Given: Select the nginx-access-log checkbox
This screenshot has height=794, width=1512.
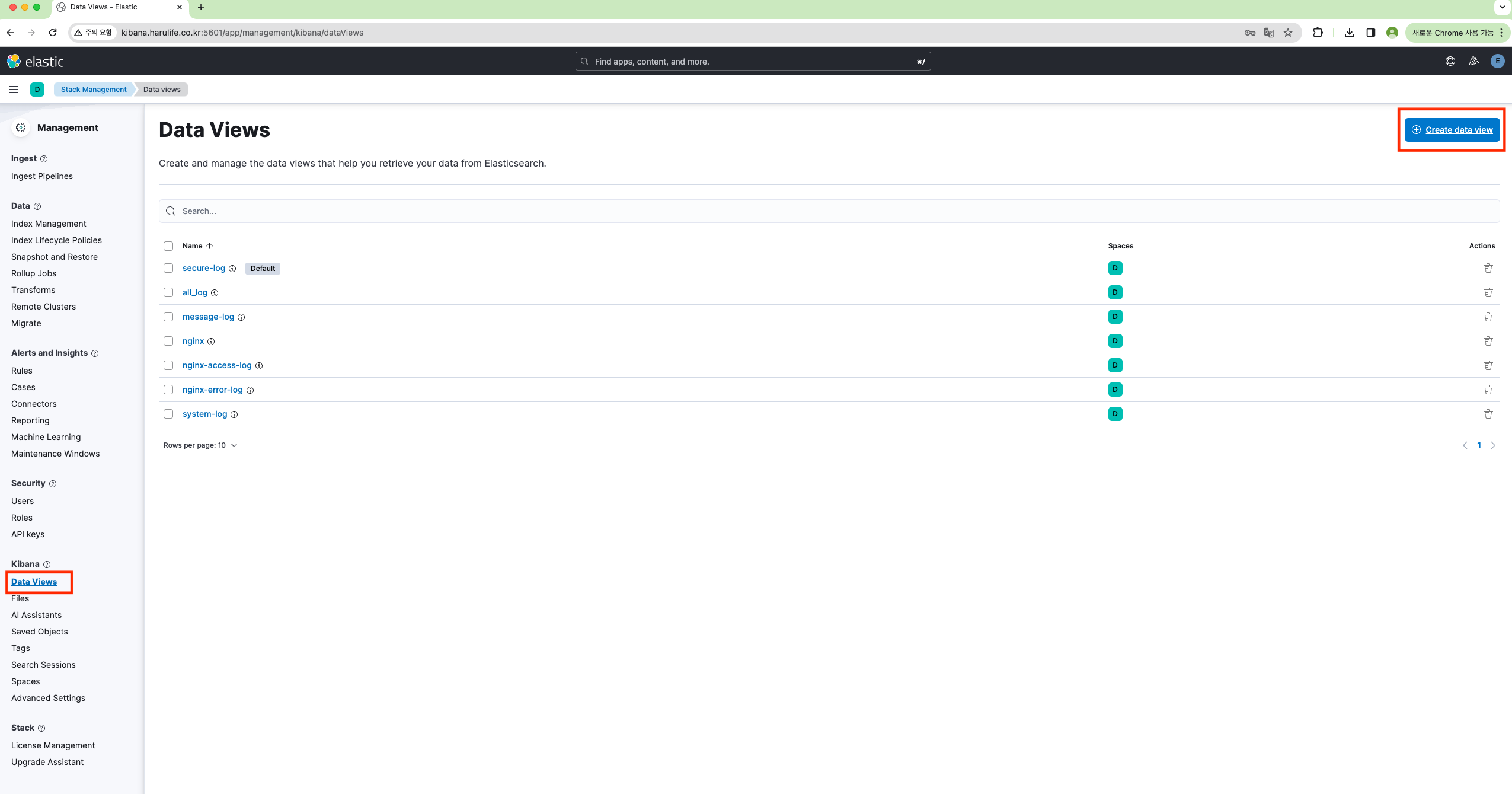Looking at the screenshot, I should click(168, 365).
